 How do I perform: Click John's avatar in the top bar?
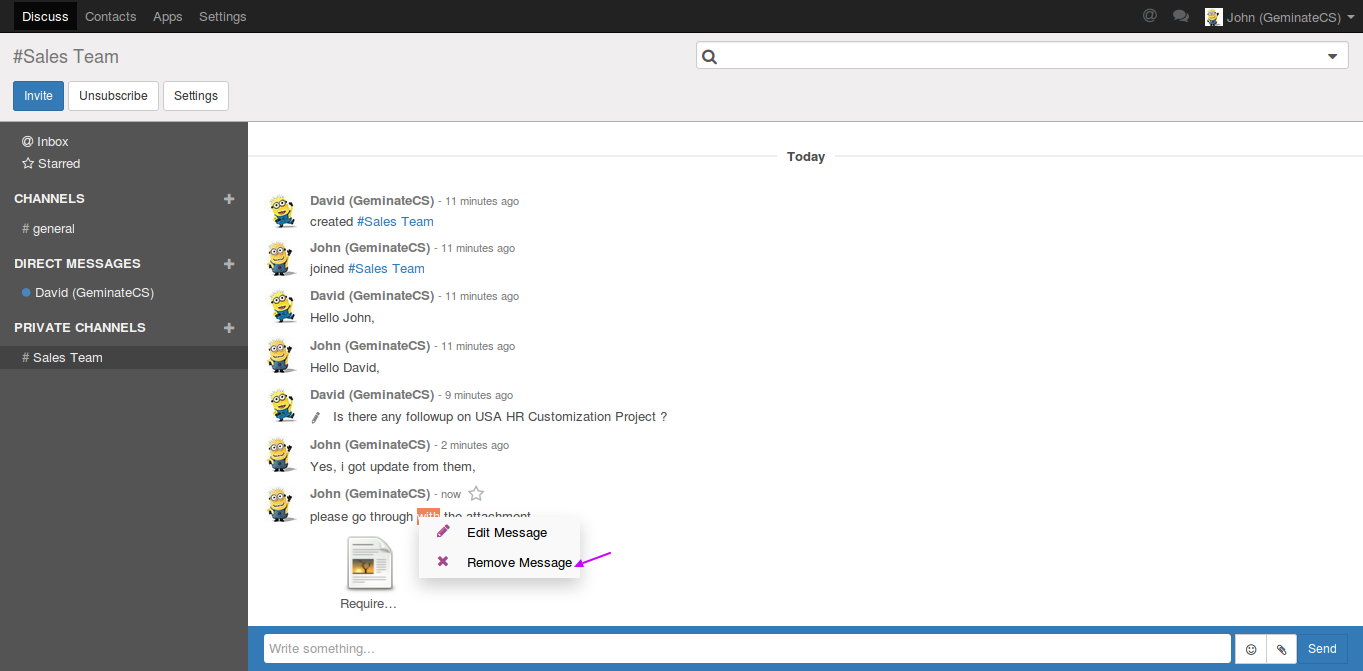[1214, 16]
